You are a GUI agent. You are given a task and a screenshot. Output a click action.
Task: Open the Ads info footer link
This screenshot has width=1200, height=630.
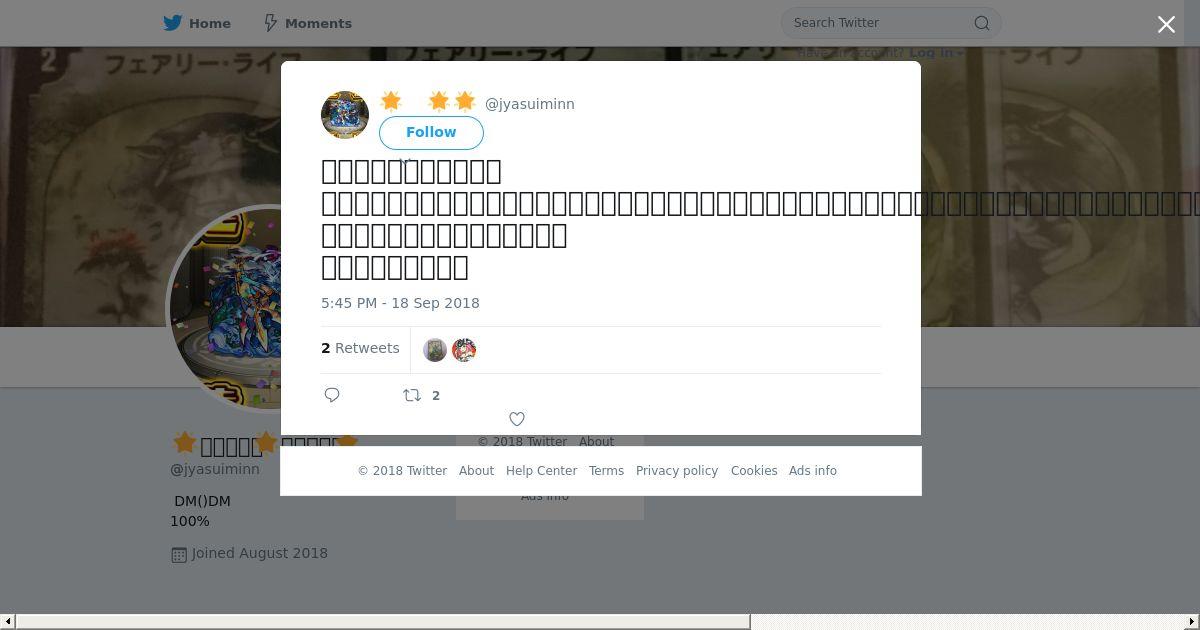click(x=813, y=471)
